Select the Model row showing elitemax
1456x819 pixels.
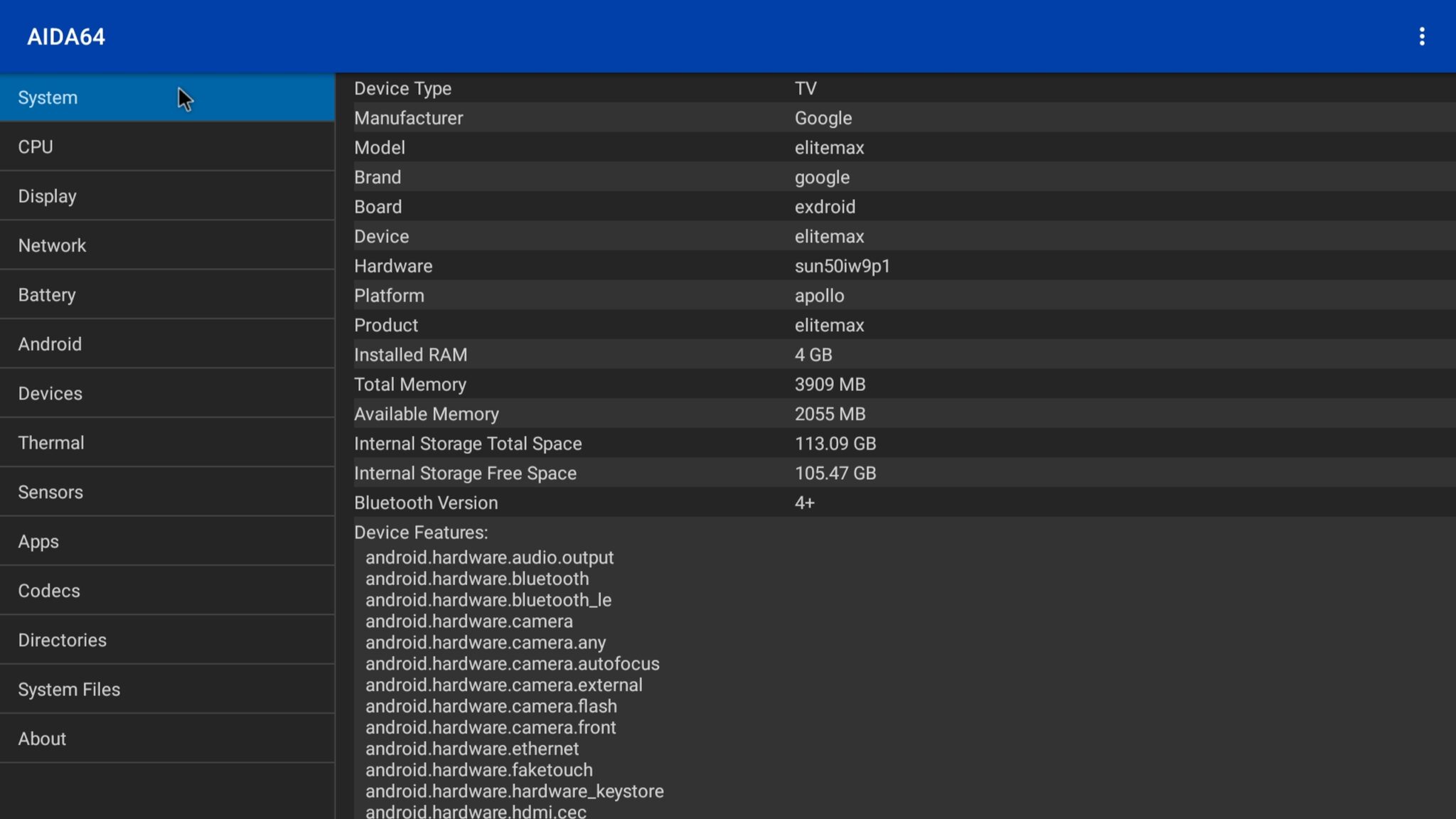(829, 148)
